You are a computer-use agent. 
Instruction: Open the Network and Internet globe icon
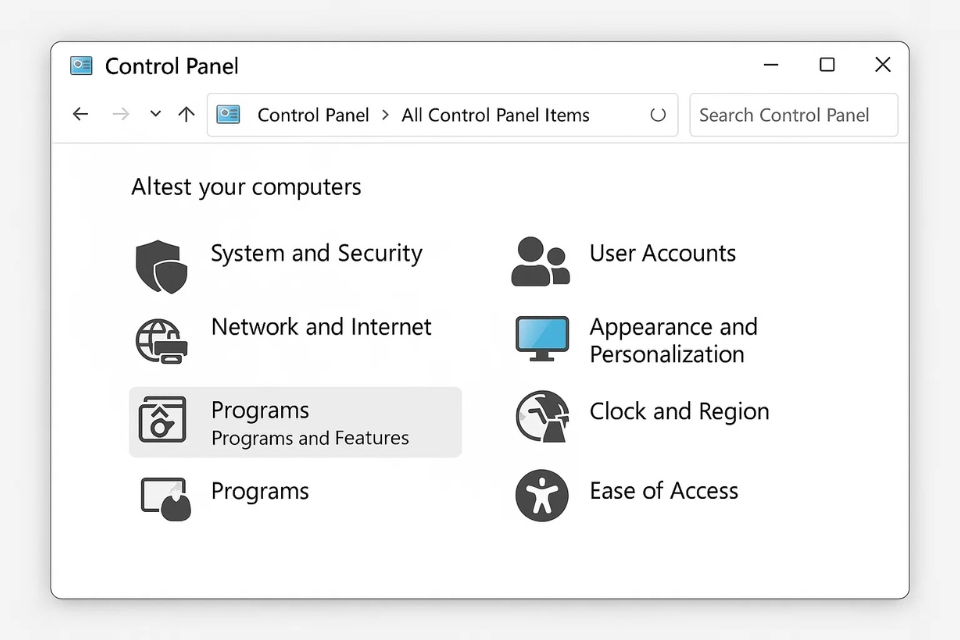click(161, 341)
